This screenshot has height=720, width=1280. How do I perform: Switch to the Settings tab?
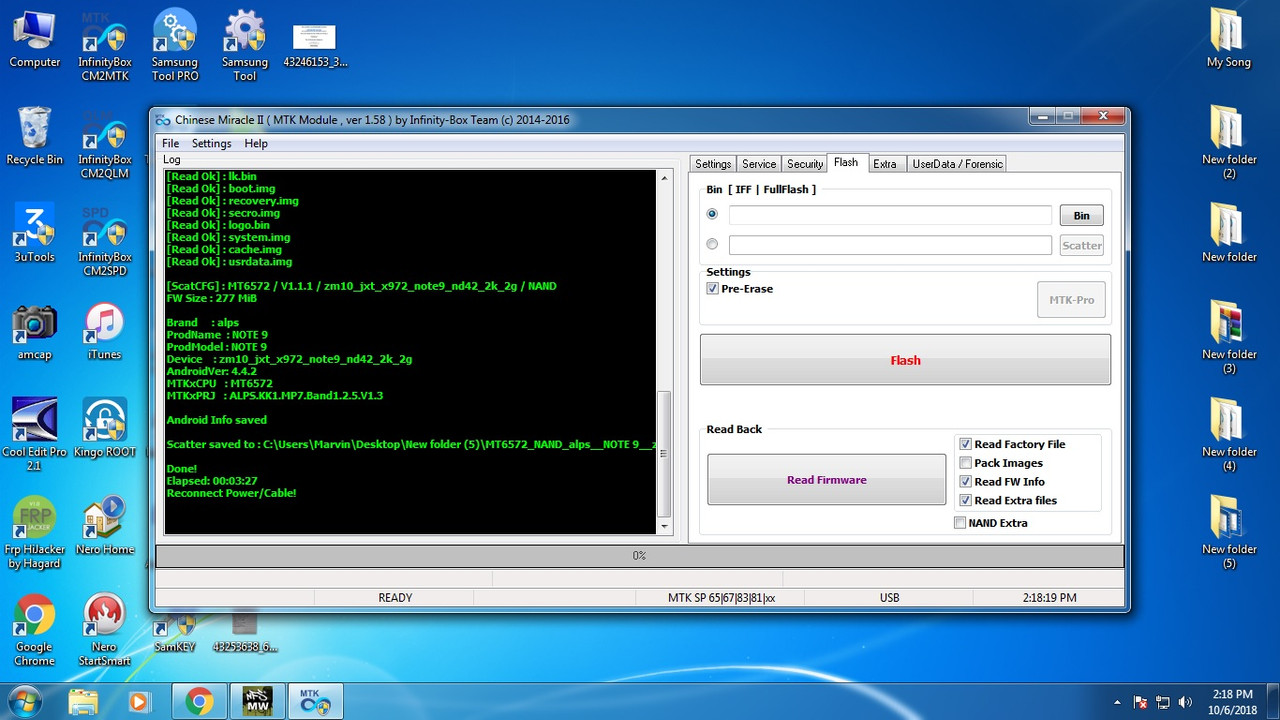713,164
